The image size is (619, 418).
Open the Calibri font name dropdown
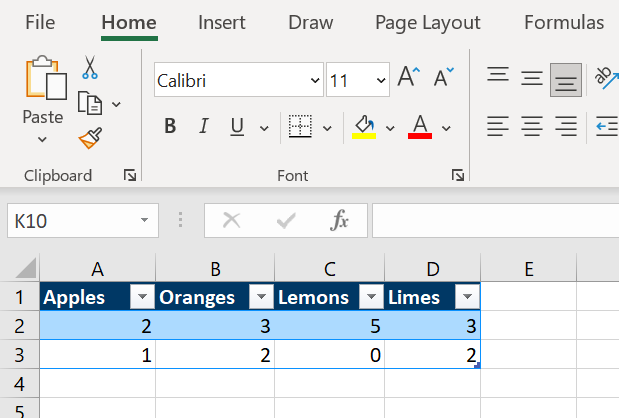(315, 81)
